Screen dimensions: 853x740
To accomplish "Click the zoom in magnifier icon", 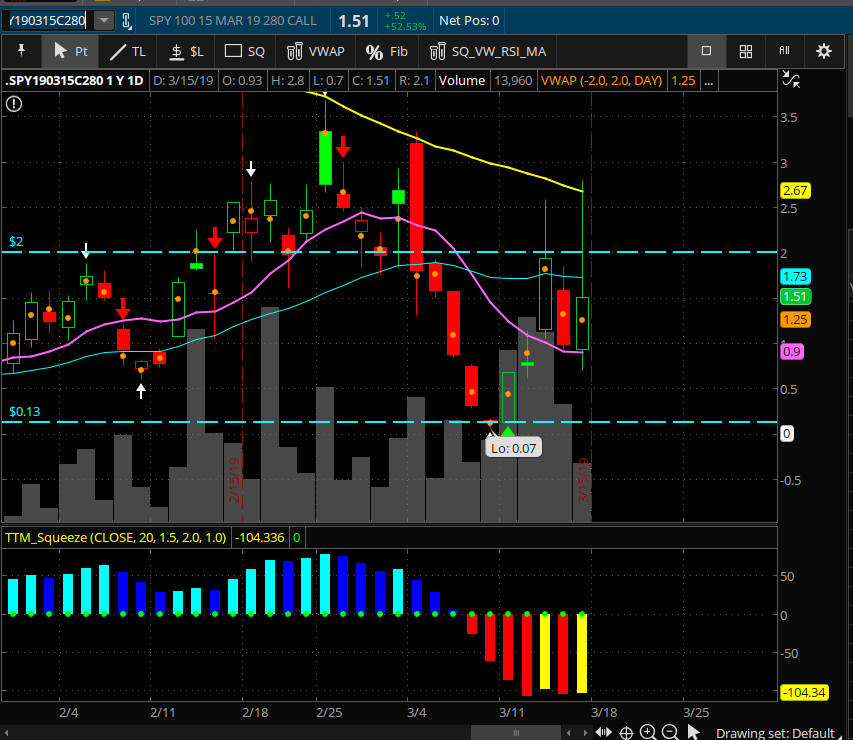I will [x=648, y=732].
